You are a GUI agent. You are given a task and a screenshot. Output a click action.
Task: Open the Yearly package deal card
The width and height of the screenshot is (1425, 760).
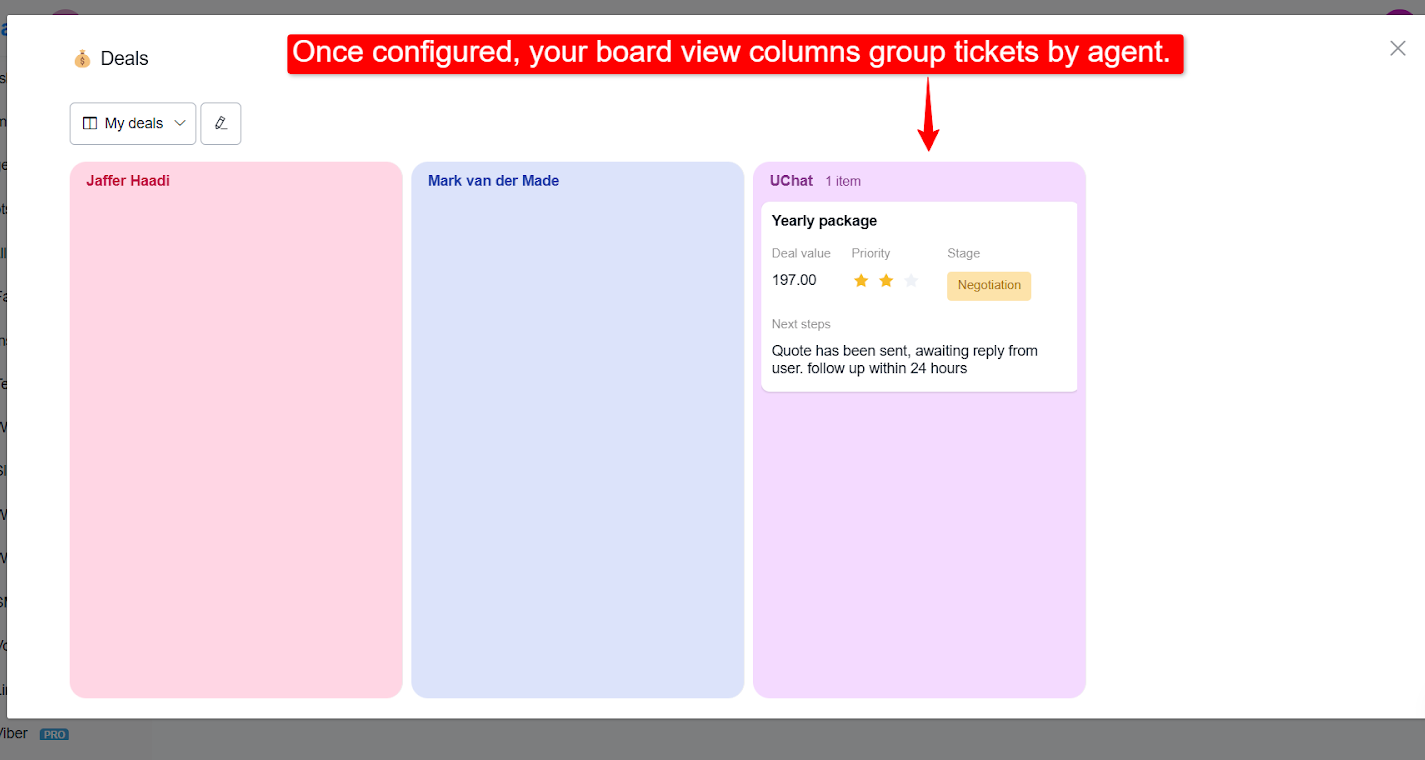point(919,297)
